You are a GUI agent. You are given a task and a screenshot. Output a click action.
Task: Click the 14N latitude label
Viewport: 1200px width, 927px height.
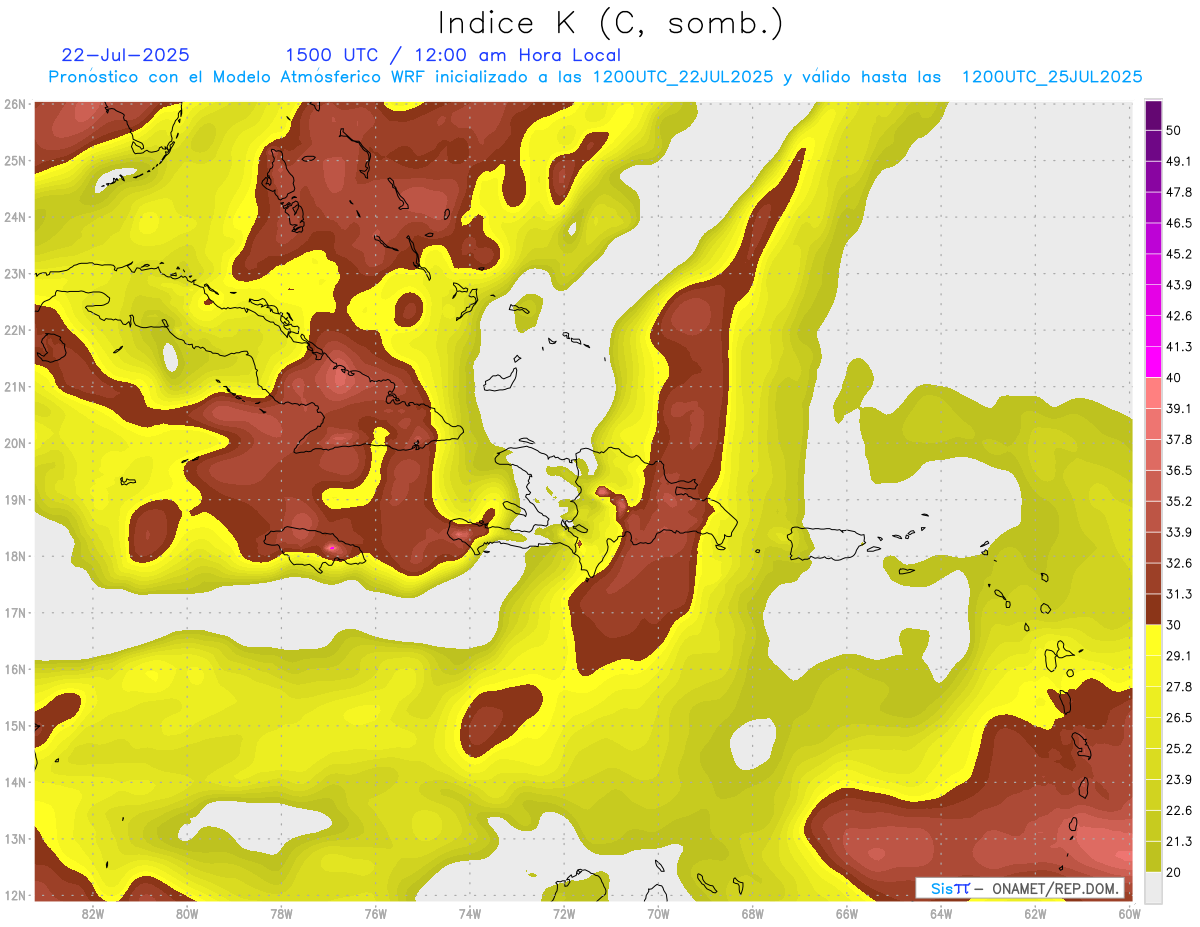[15, 782]
